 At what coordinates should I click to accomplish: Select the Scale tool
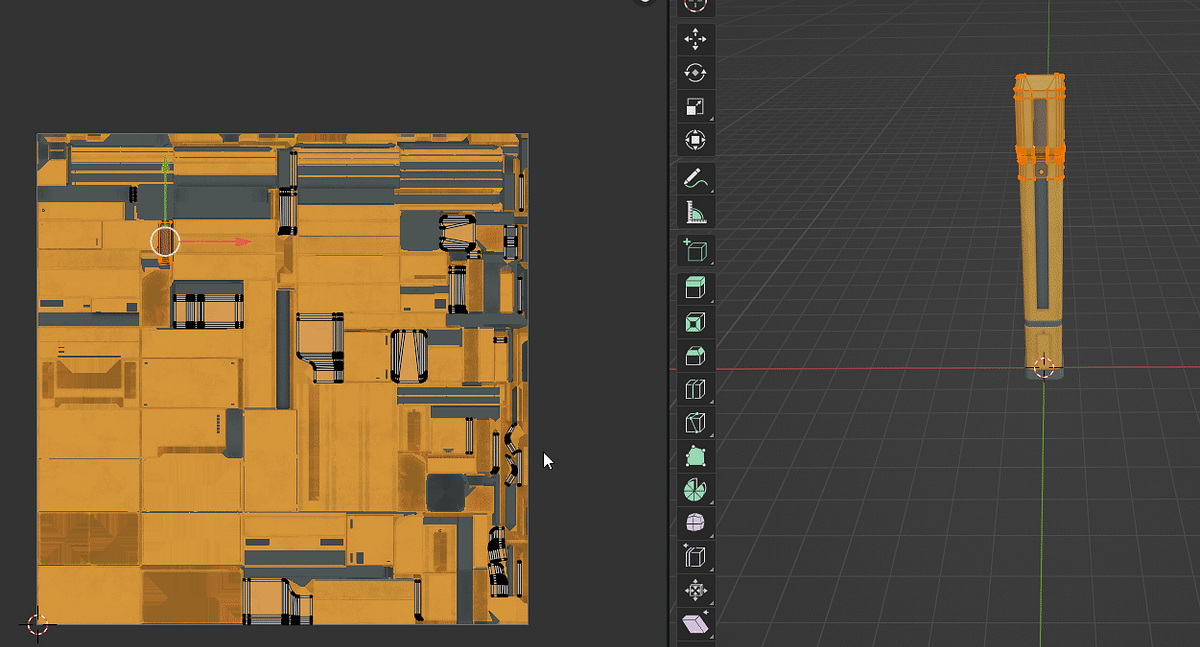coord(693,106)
